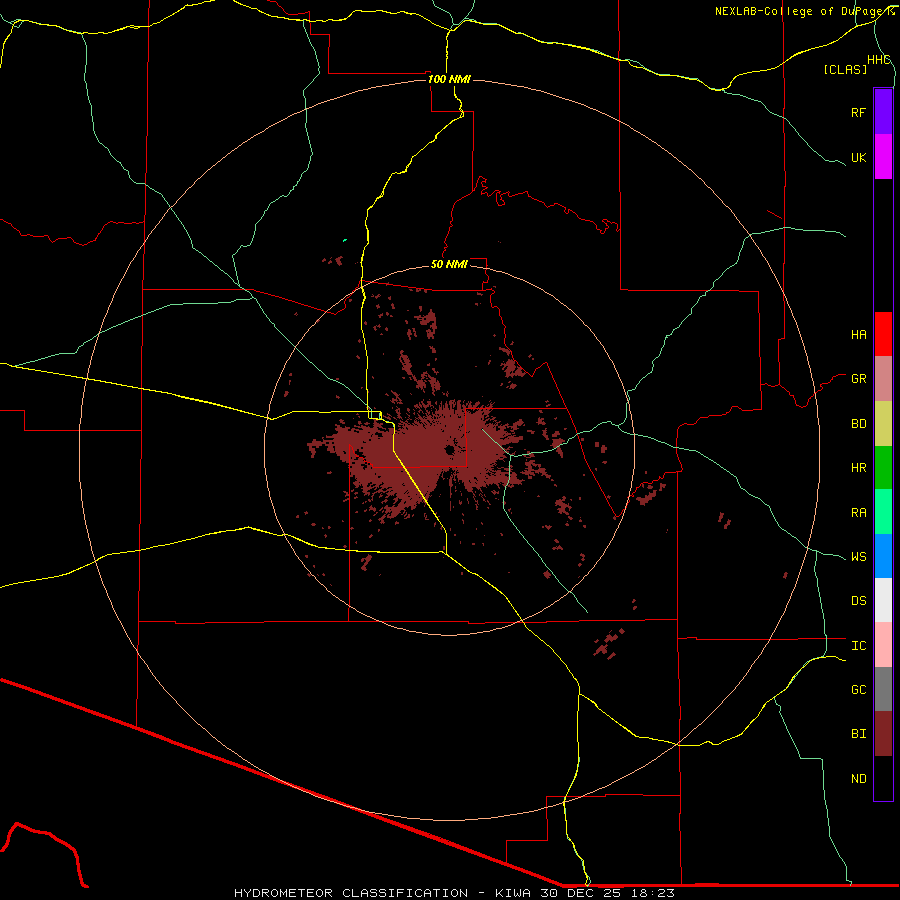Click the RA light-green legend swatch
This screenshot has height=900, width=900.
click(883, 512)
